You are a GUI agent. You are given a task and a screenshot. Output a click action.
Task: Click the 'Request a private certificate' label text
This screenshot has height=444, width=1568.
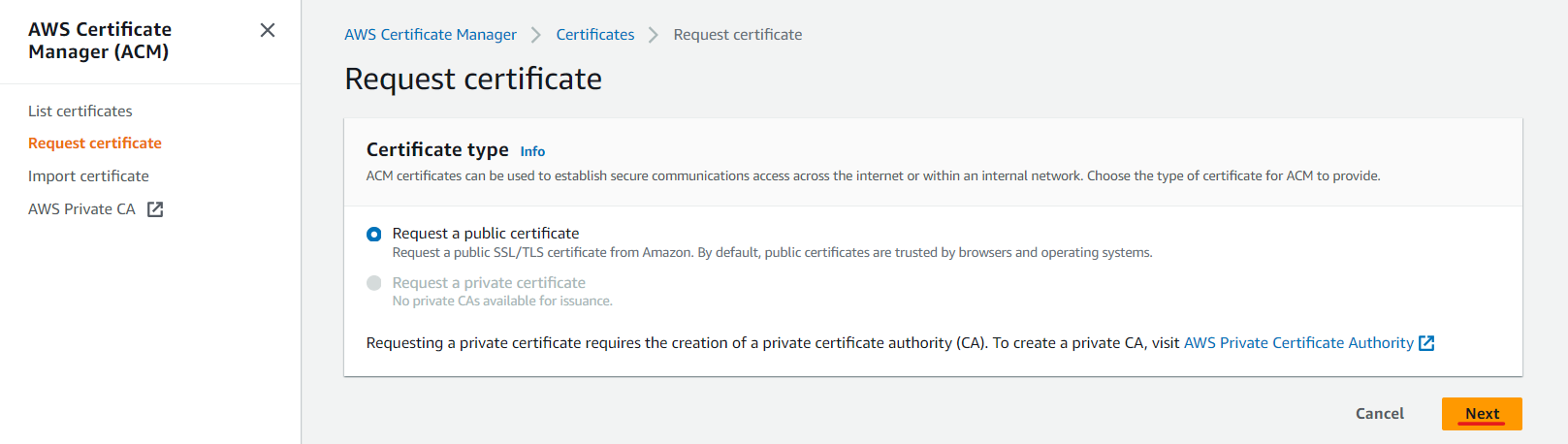pos(489,283)
